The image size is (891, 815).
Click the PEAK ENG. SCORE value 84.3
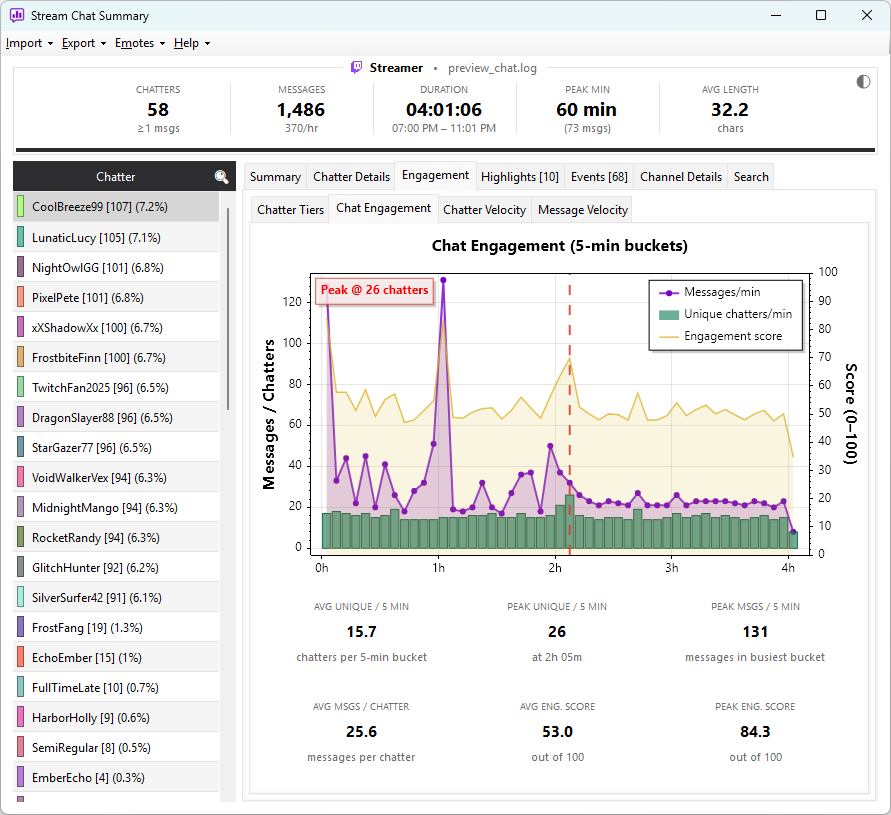(755, 732)
